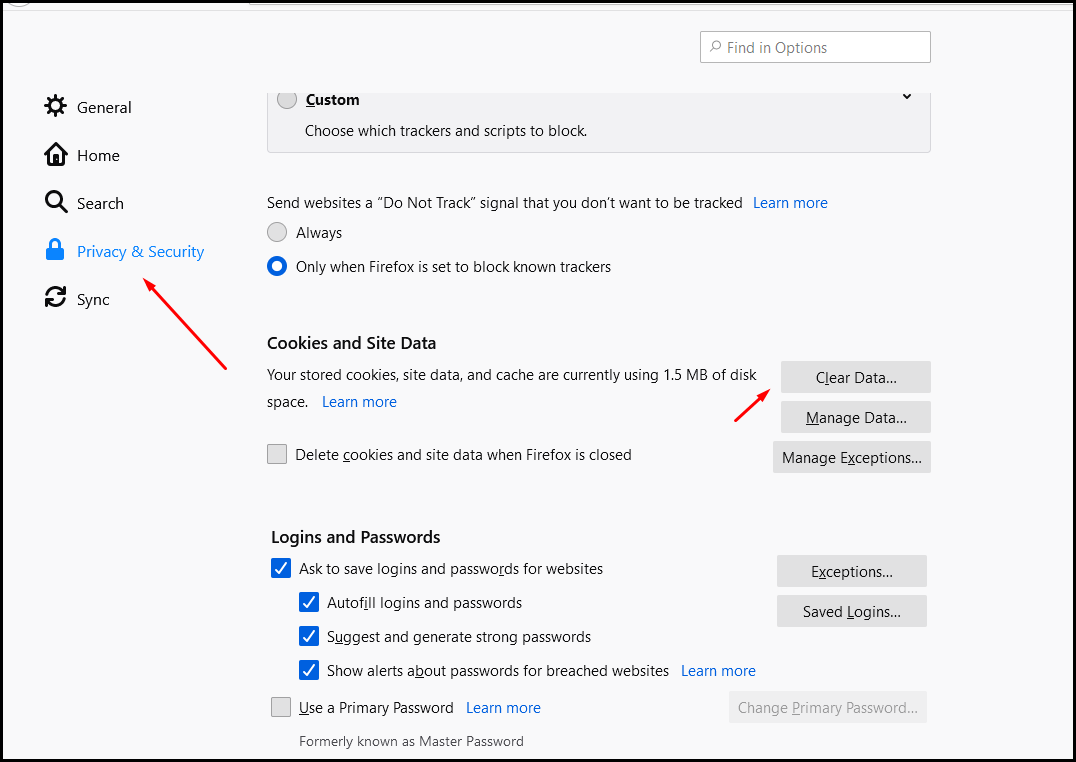Image resolution: width=1076 pixels, height=762 pixels.
Task: Click the Cookies and Site Data heading
Action: [351, 343]
